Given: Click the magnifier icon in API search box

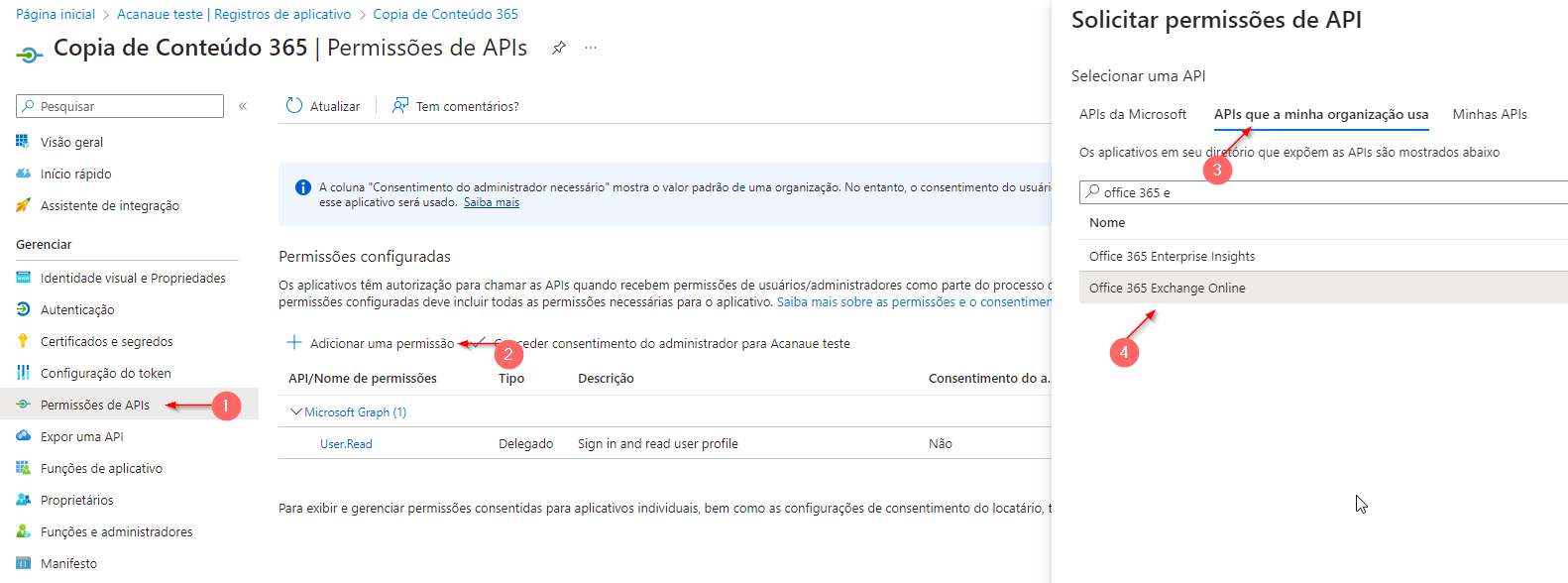Looking at the screenshot, I should pyautogui.click(x=1092, y=191).
